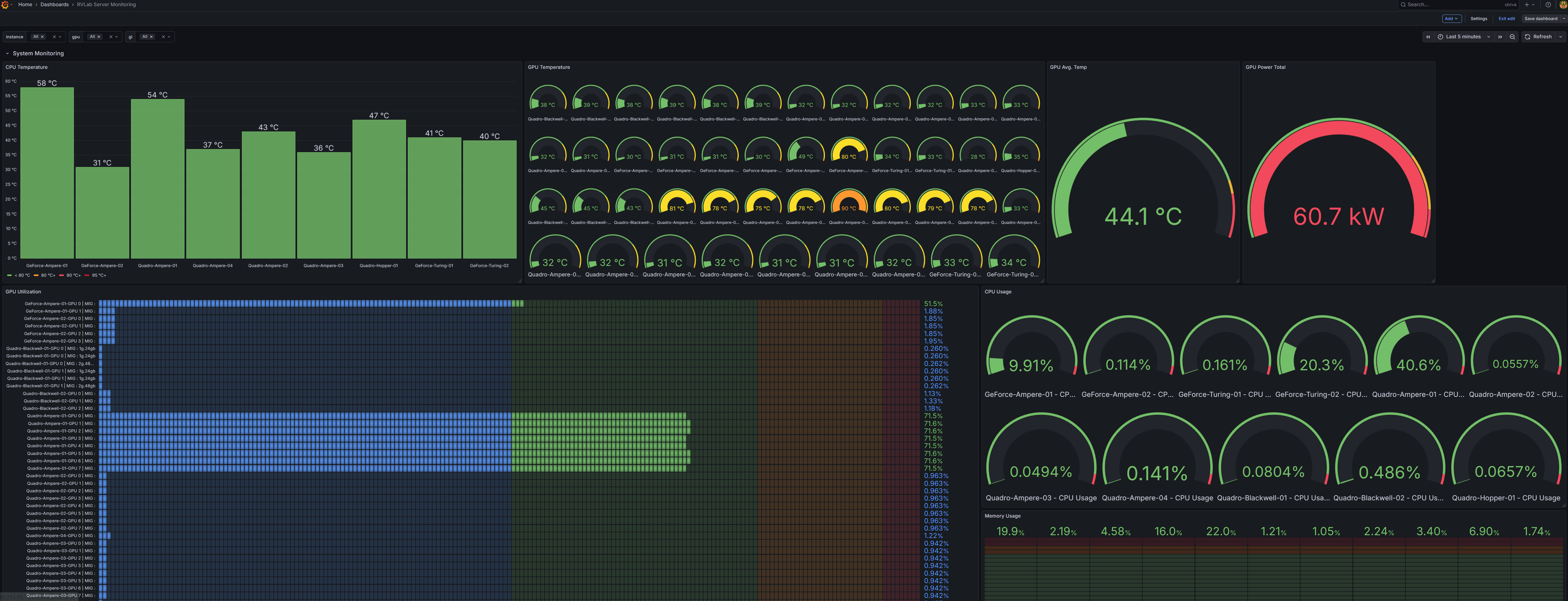Open the dashboard Settings

point(1478,18)
